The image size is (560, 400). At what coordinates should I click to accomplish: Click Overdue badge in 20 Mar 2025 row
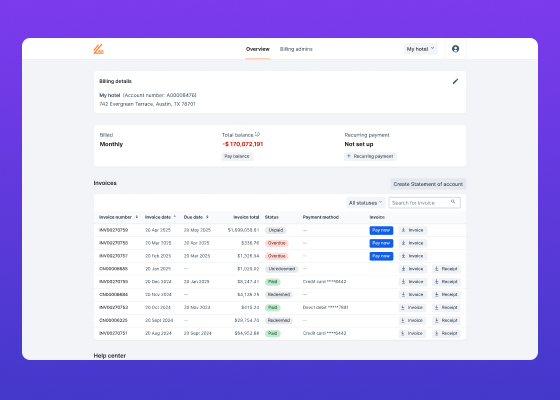(276, 243)
